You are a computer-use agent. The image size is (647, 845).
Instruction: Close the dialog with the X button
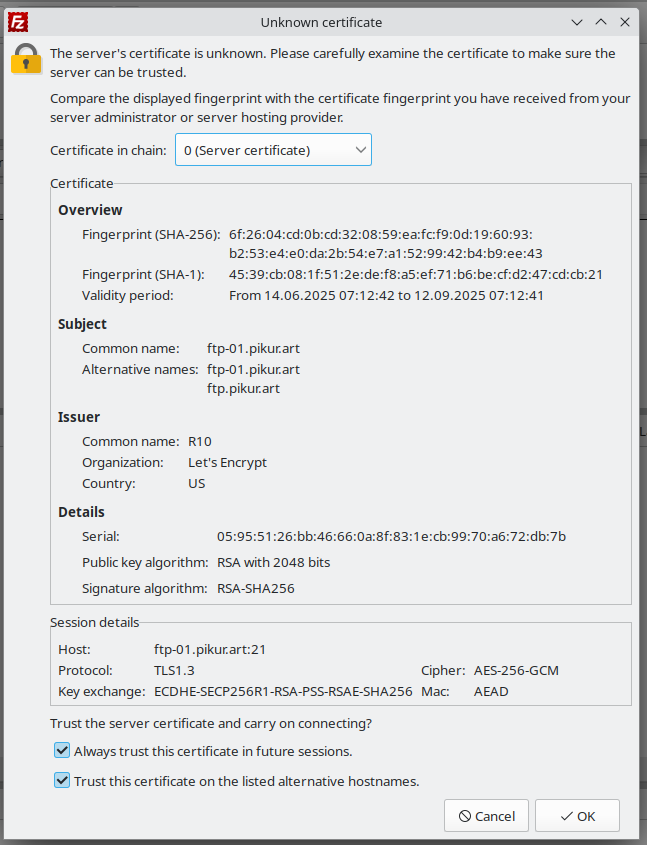pos(626,21)
